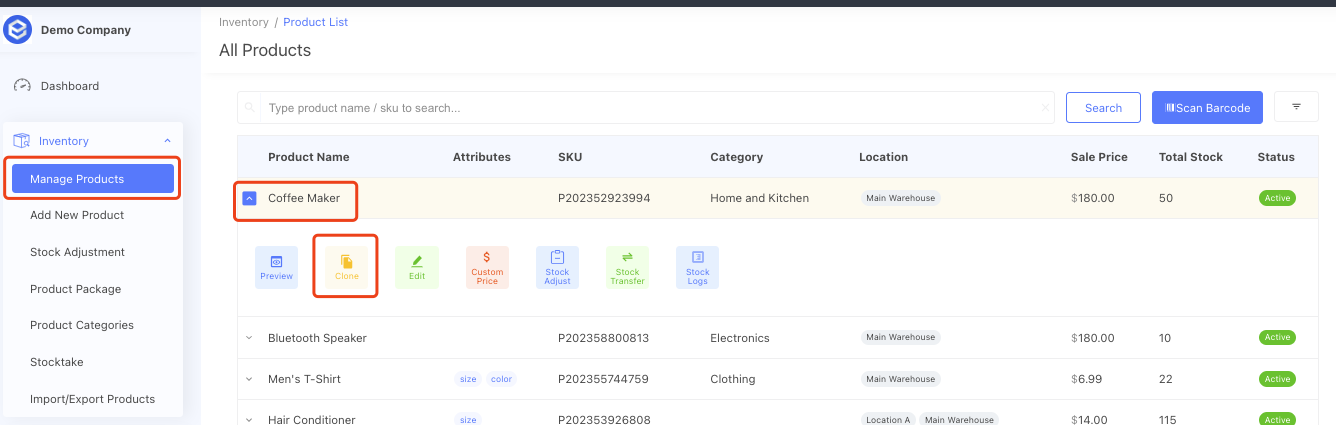Image resolution: width=1336 pixels, height=425 pixels.
Task: Click the Status column header
Action: (x=1276, y=157)
